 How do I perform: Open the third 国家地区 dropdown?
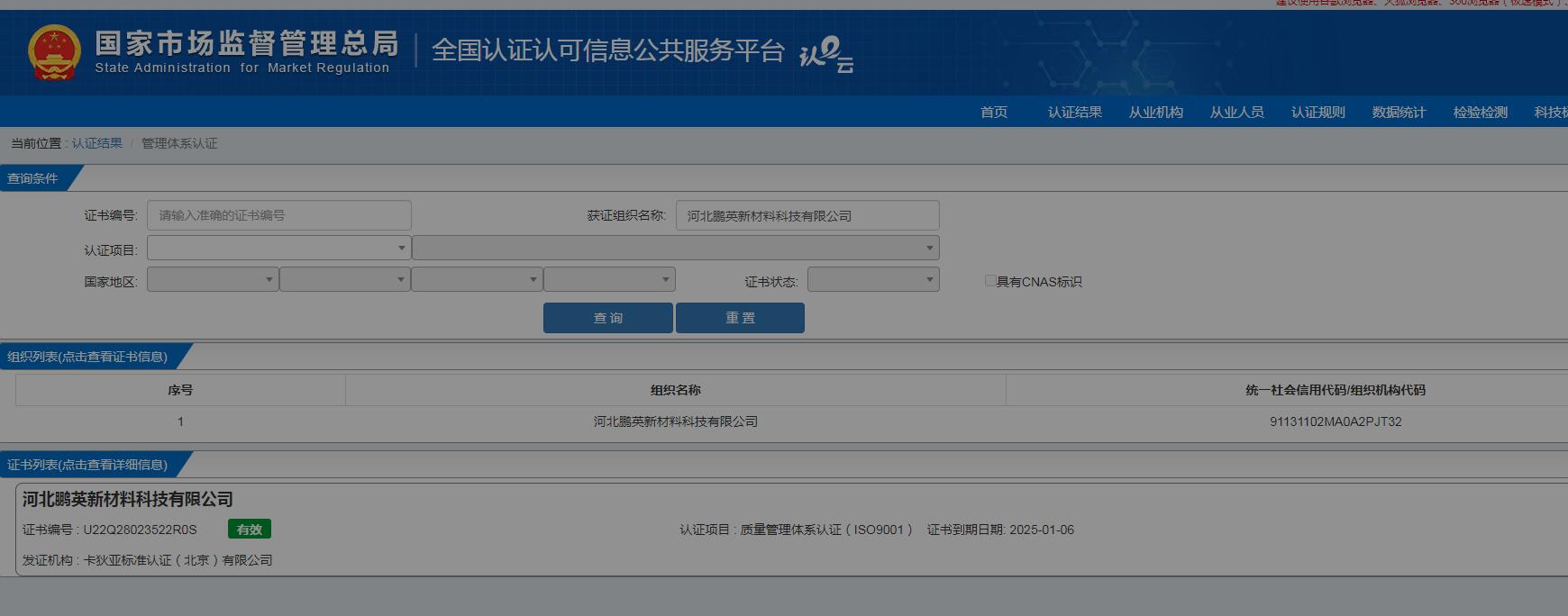[477, 279]
